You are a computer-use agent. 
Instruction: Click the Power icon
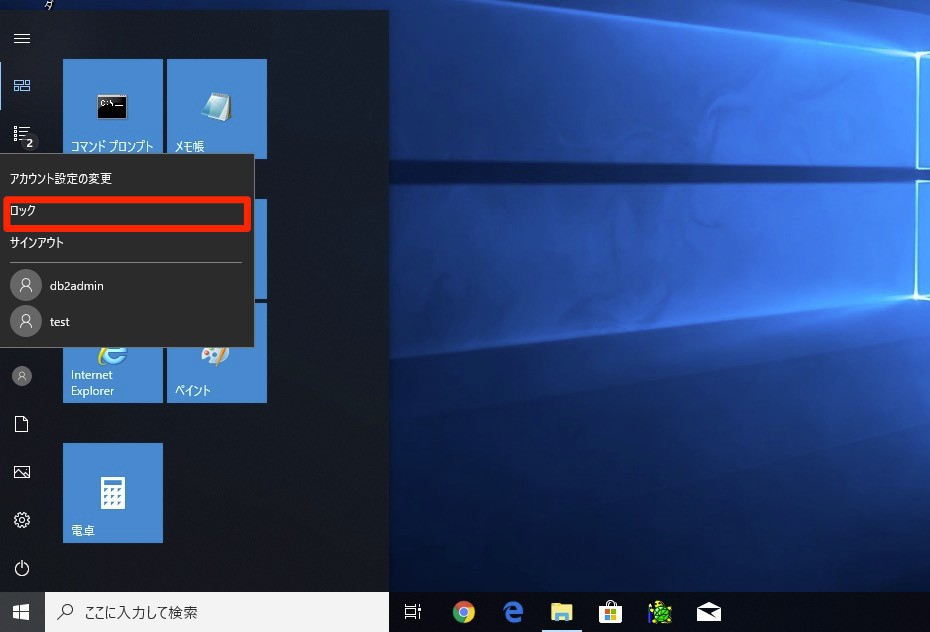click(22, 568)
